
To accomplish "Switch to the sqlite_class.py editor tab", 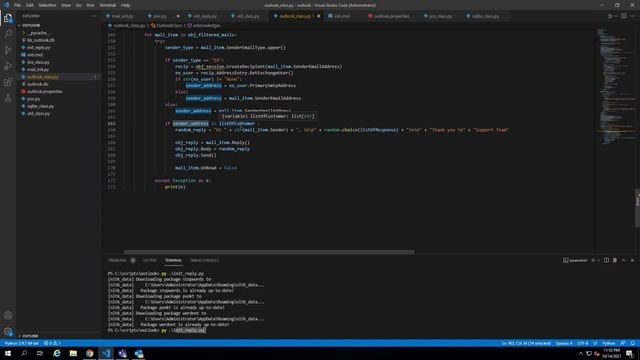I will coord(485,16).
